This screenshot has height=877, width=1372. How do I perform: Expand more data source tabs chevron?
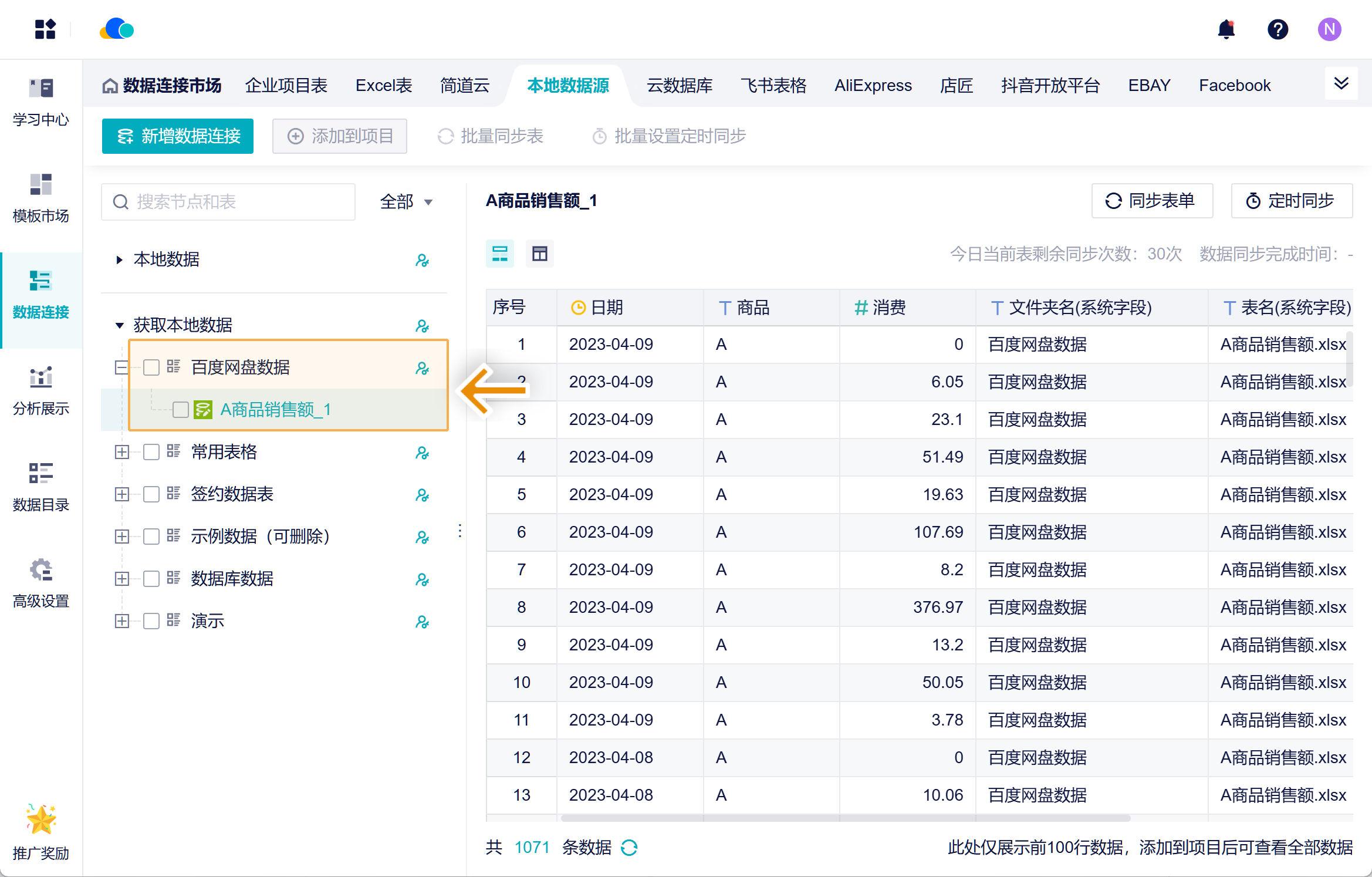click(1341, 84)
